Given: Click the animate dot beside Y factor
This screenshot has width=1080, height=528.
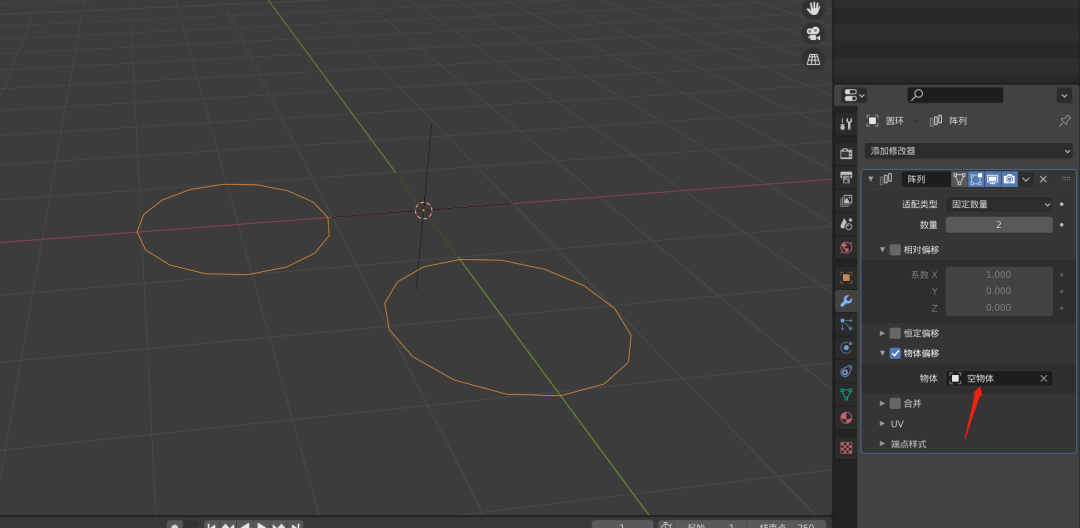Looking at the screenshot, I should (x=1061, y=291).
